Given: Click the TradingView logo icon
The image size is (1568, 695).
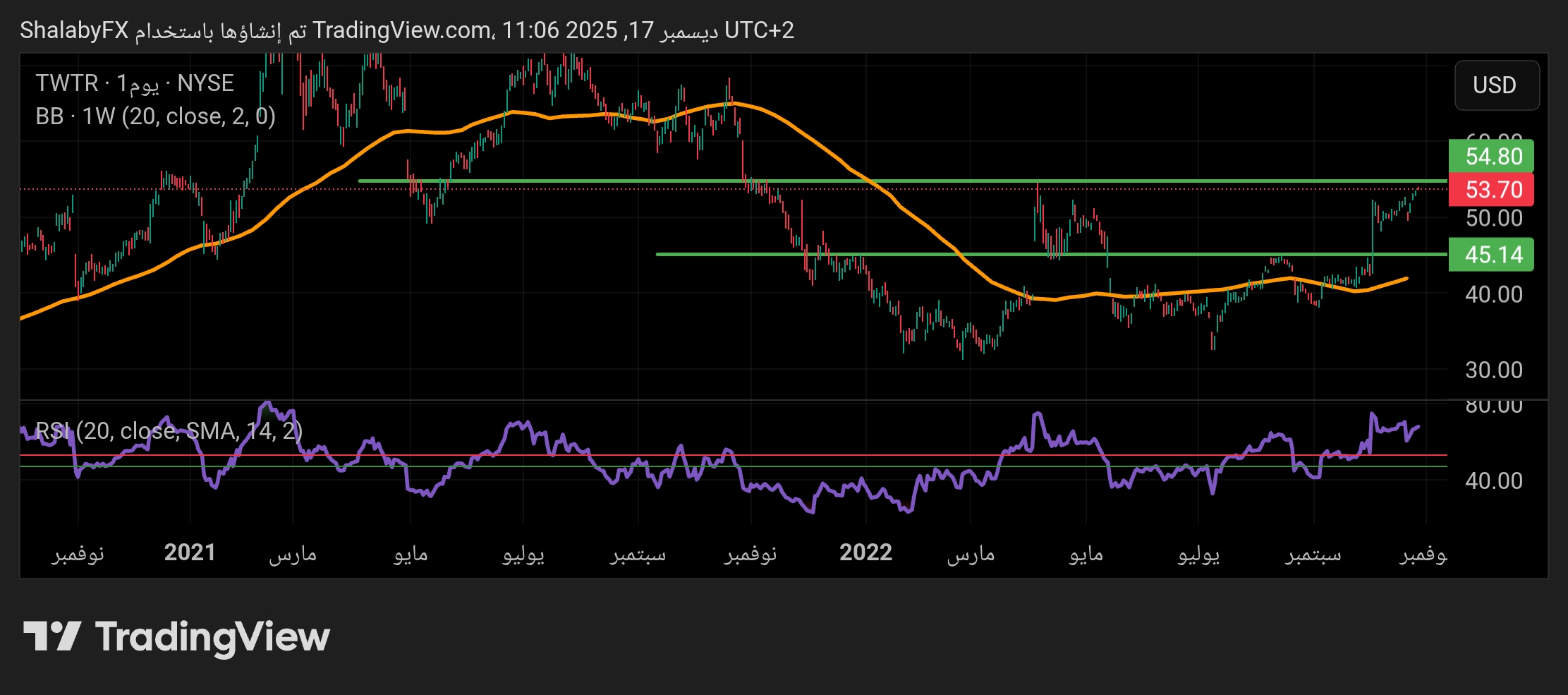Looking at the screenshot, I should [x=52, y=636].
